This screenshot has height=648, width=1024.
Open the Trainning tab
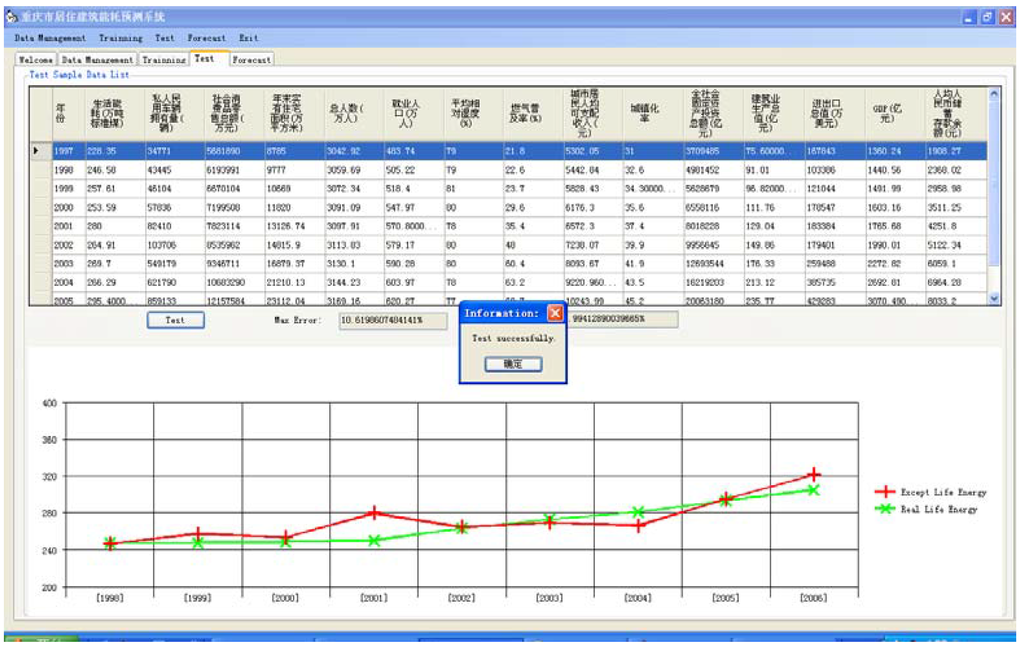coord(163,60)
